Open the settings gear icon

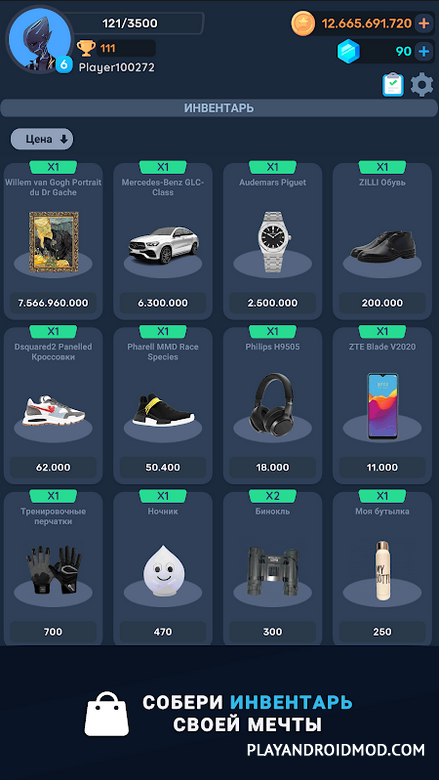click(422, 85)
